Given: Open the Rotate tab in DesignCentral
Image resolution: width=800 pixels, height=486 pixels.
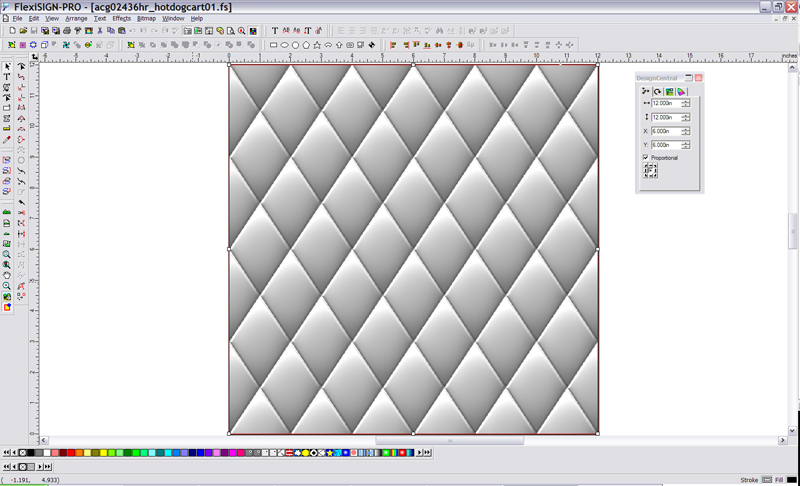Looking at the screenshot, I should coord(658,91).
